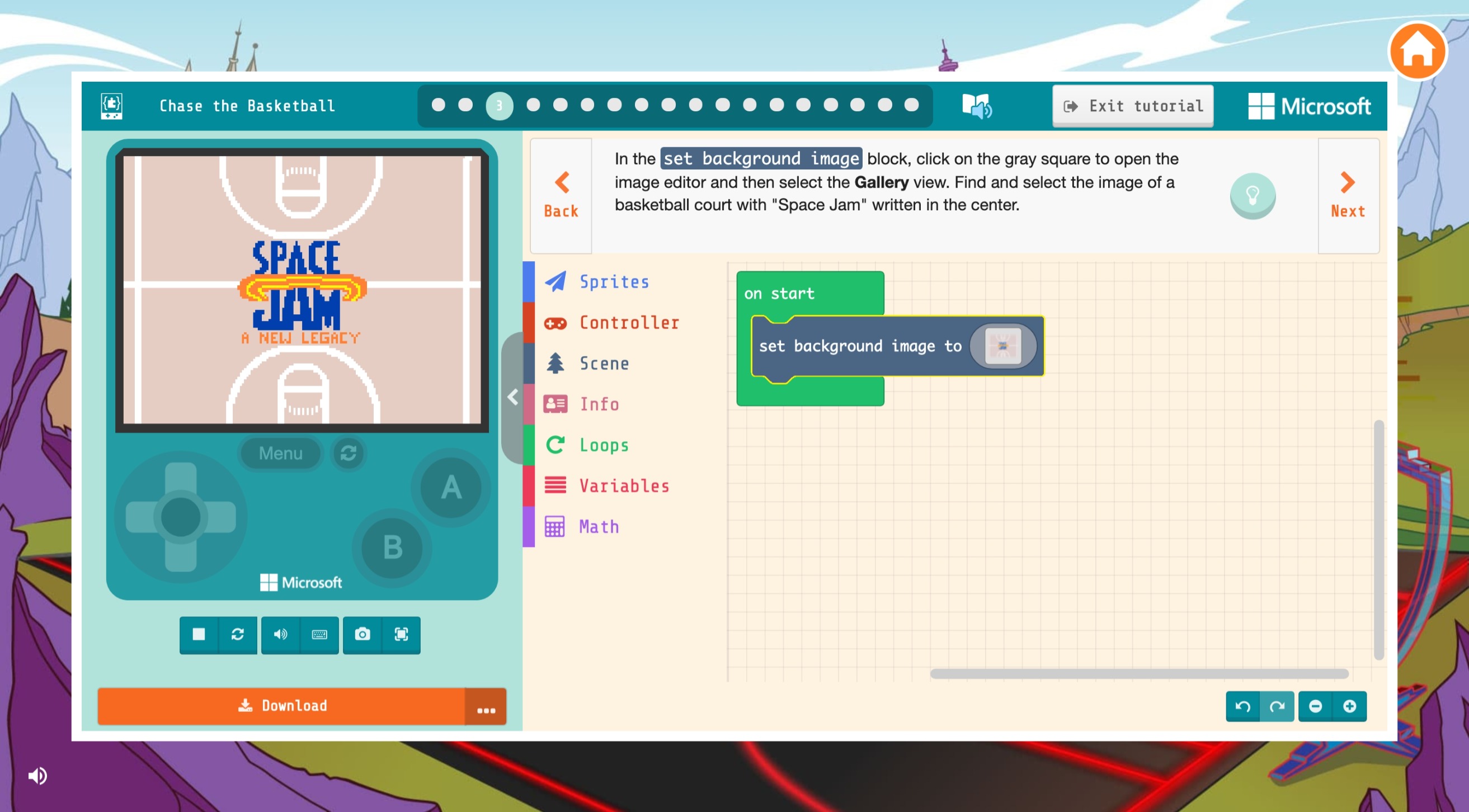Toggle the page sound speaker icon
The width and height of the screenshot is (1469, 812).
point(37,776)
